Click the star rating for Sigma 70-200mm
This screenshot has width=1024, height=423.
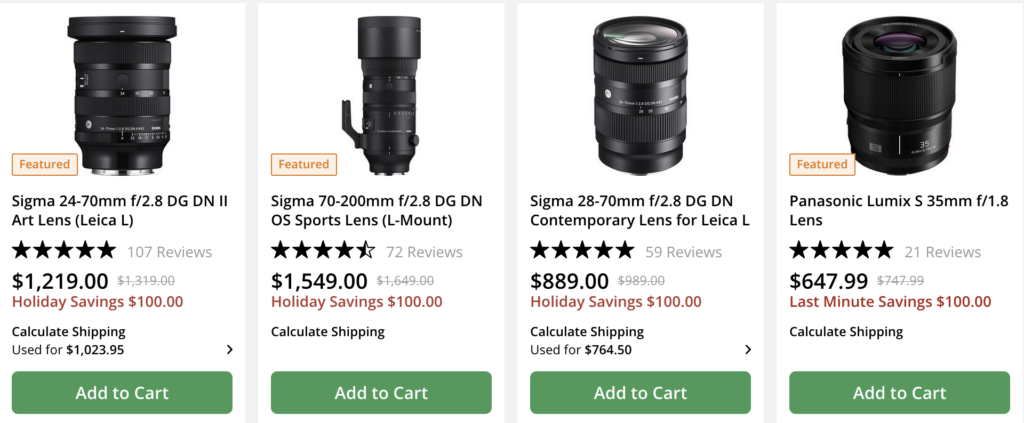323,251
